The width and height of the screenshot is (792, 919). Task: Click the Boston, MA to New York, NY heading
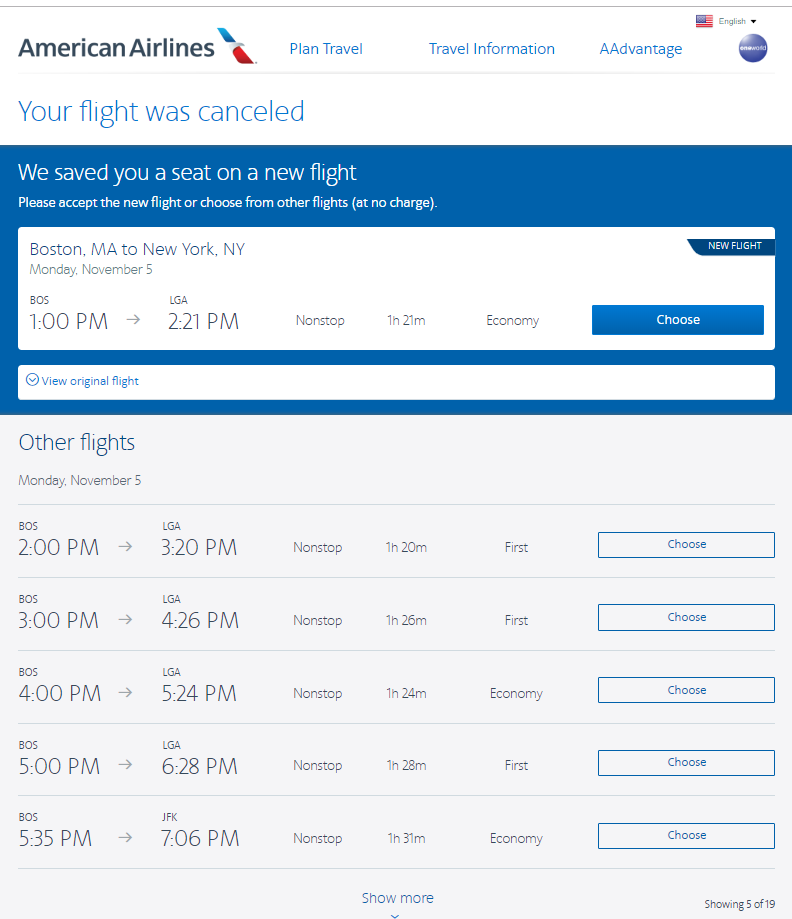point(137,249)
